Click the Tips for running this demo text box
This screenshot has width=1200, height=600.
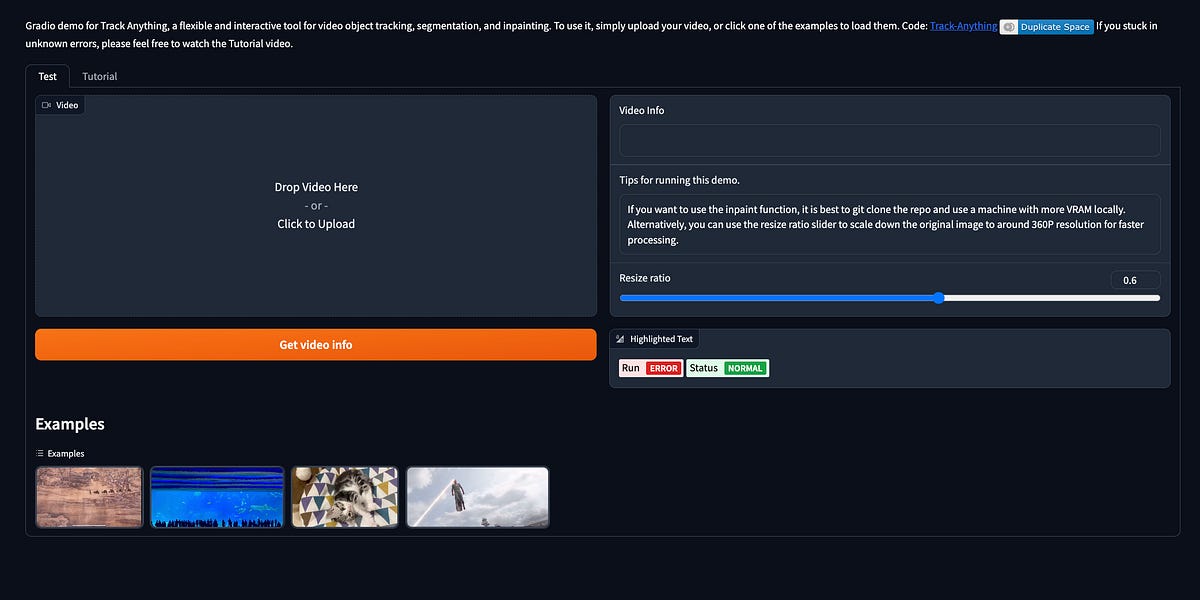[889, 224]
